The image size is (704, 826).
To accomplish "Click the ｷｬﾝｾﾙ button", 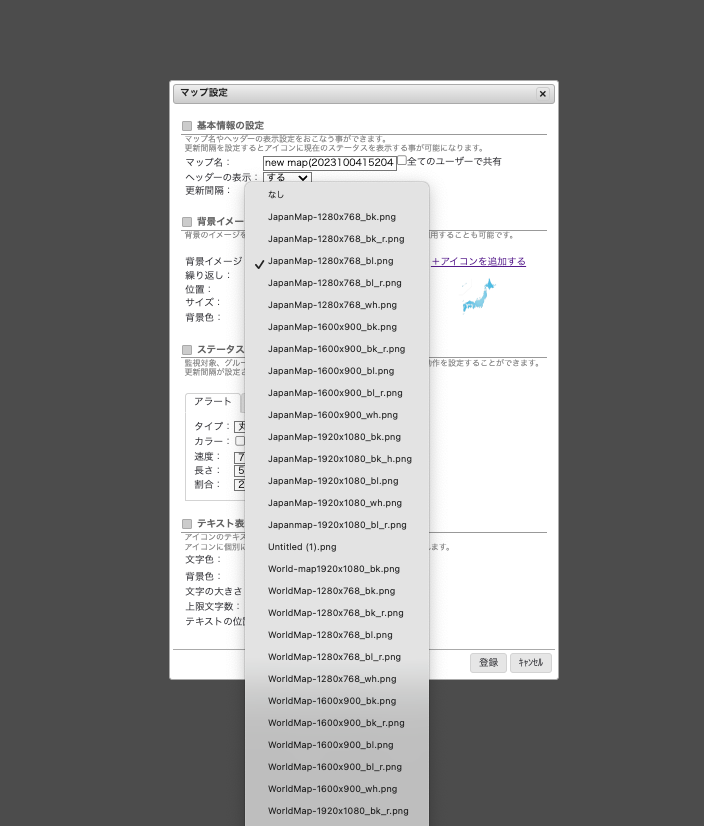I will point(531,663).
